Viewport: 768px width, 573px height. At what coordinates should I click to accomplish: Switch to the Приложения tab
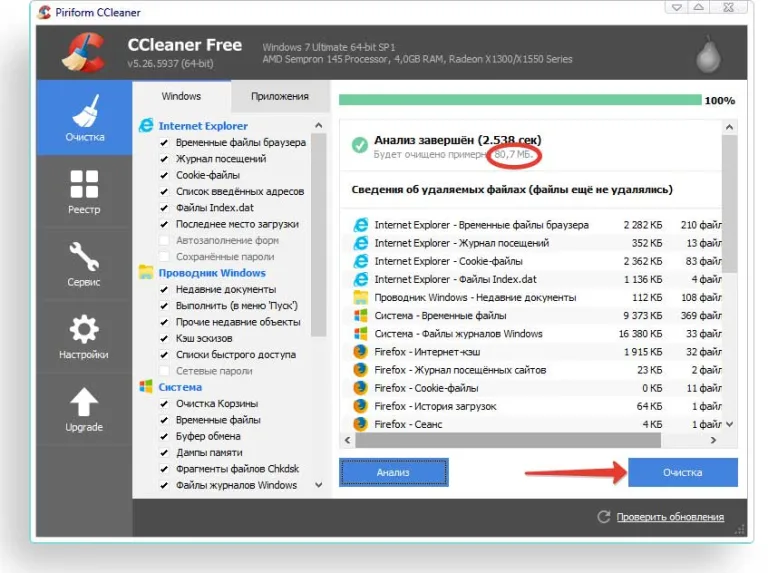(x=280, y=96)
